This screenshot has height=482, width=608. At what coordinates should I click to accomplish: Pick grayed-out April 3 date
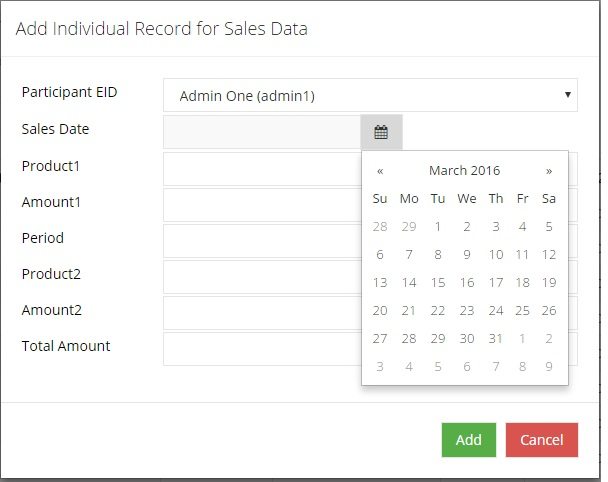tap(380, 366)
